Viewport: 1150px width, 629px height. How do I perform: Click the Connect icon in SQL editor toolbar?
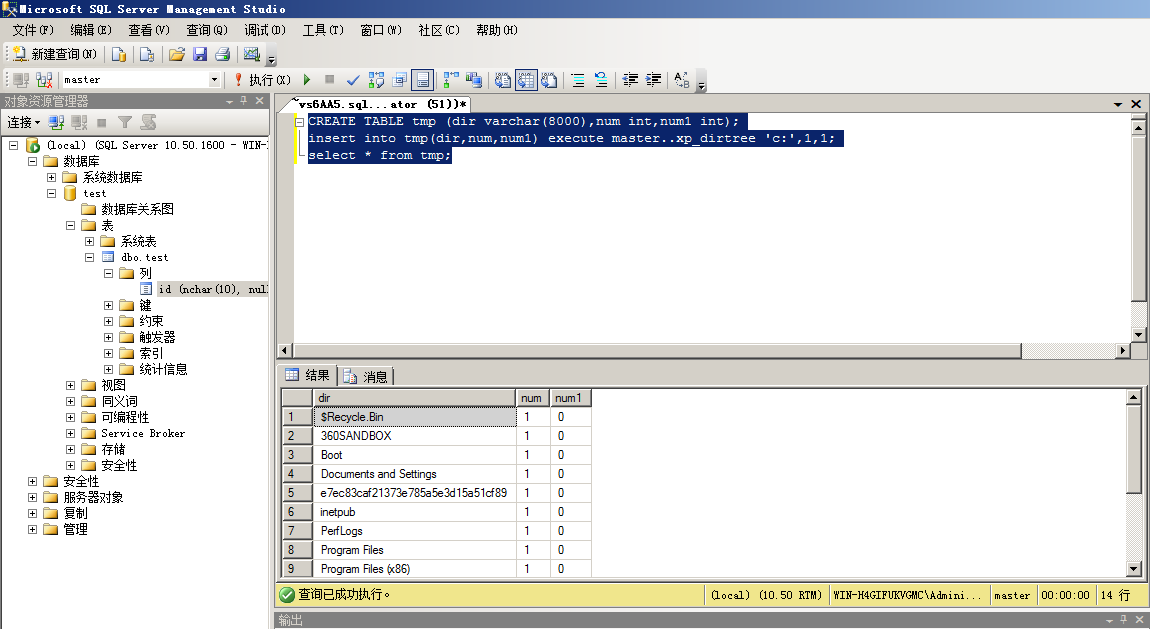click(21, 80)
